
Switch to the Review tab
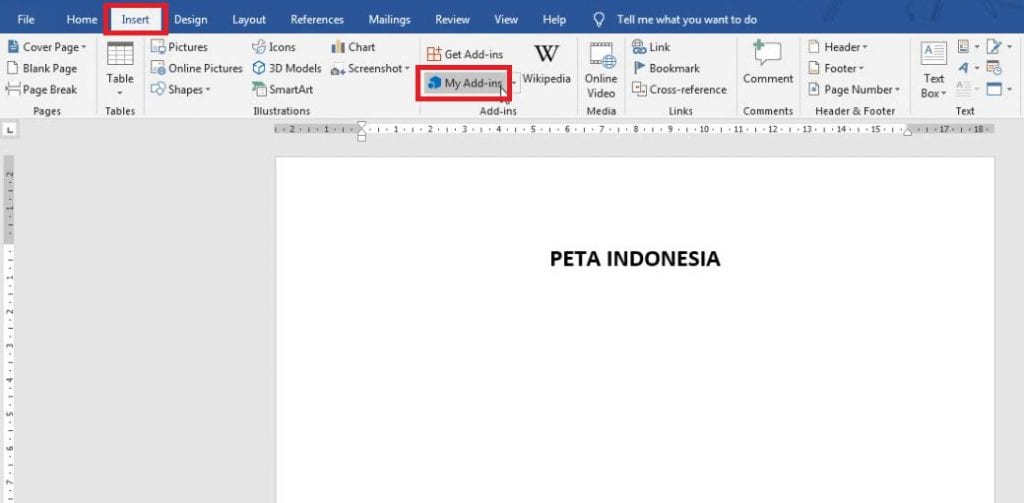click(x=452, y=20)
